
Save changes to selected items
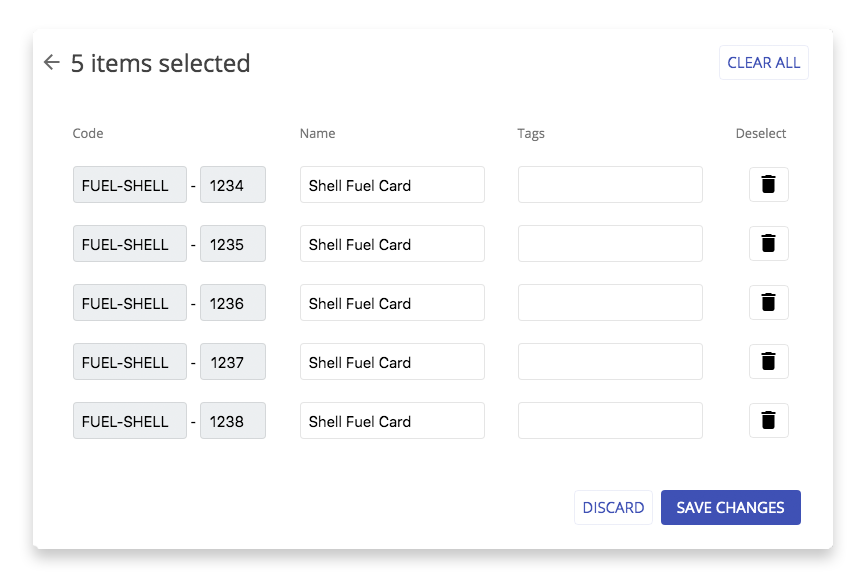(731, 507)
